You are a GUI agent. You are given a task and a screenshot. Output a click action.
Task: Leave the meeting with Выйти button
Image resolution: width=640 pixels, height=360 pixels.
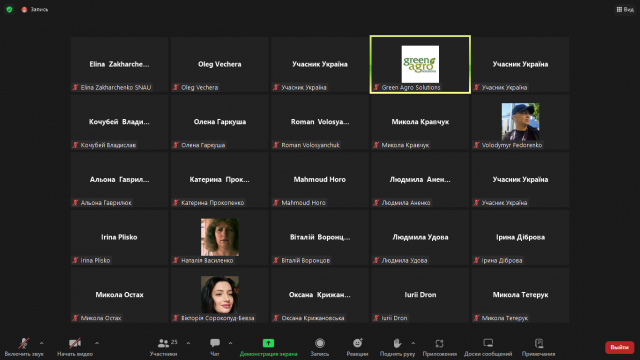point(619,347)
